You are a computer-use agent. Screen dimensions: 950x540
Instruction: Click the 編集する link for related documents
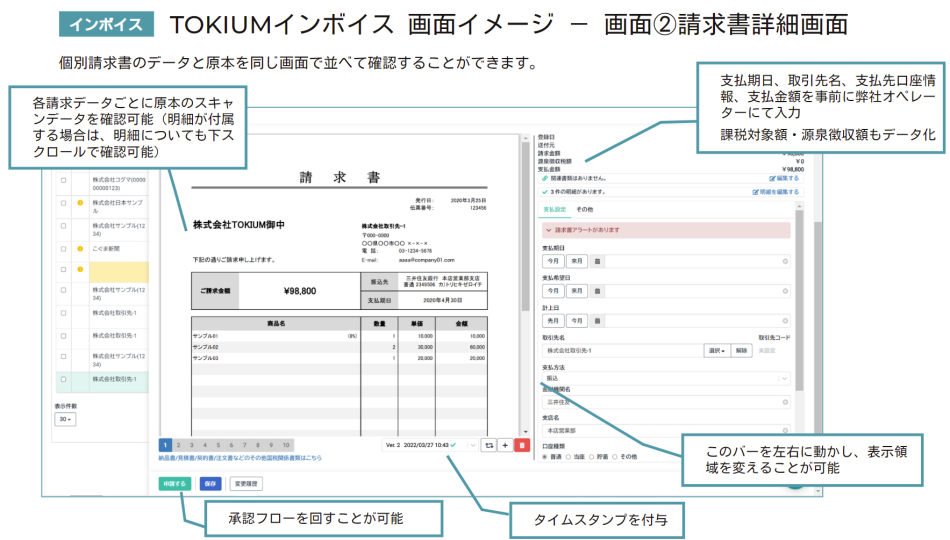click(x=784, y=178)
